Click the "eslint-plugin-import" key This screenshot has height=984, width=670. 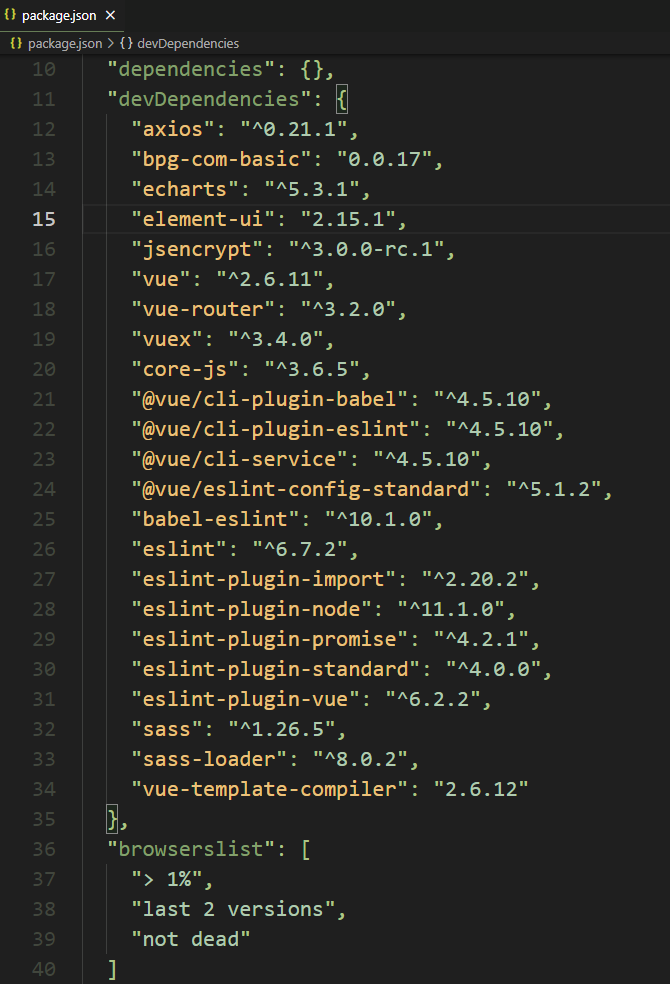click(x=263, y=579)
